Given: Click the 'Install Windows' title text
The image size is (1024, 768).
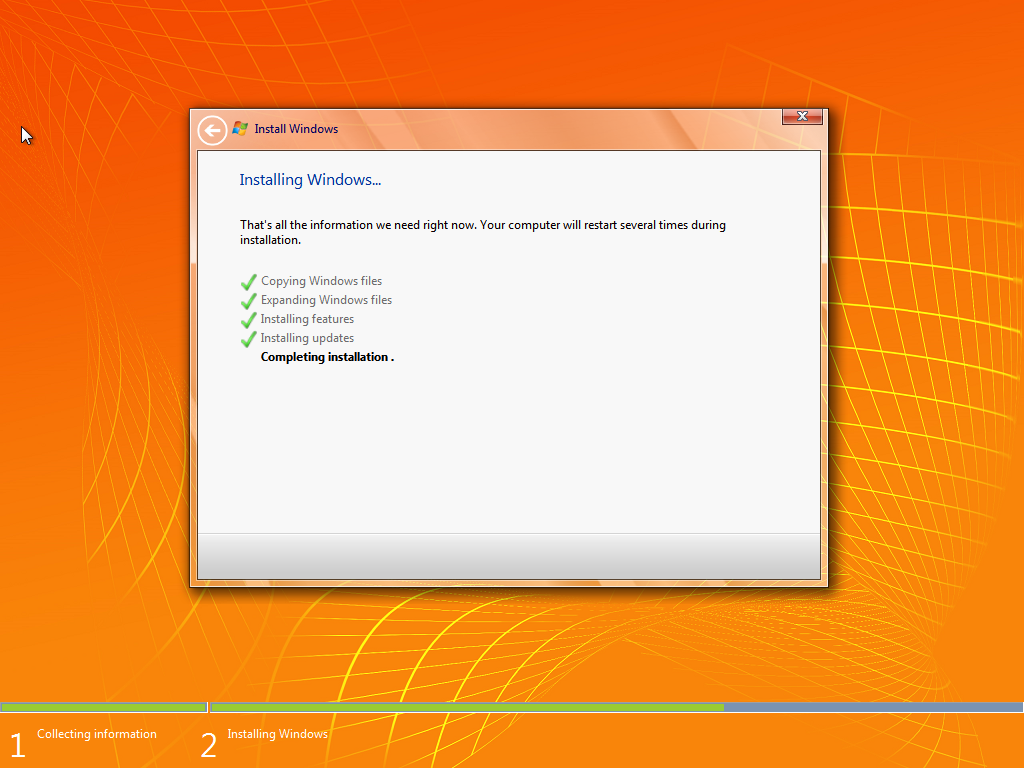Looking at the screenshot, I should [x=296, y=129].
